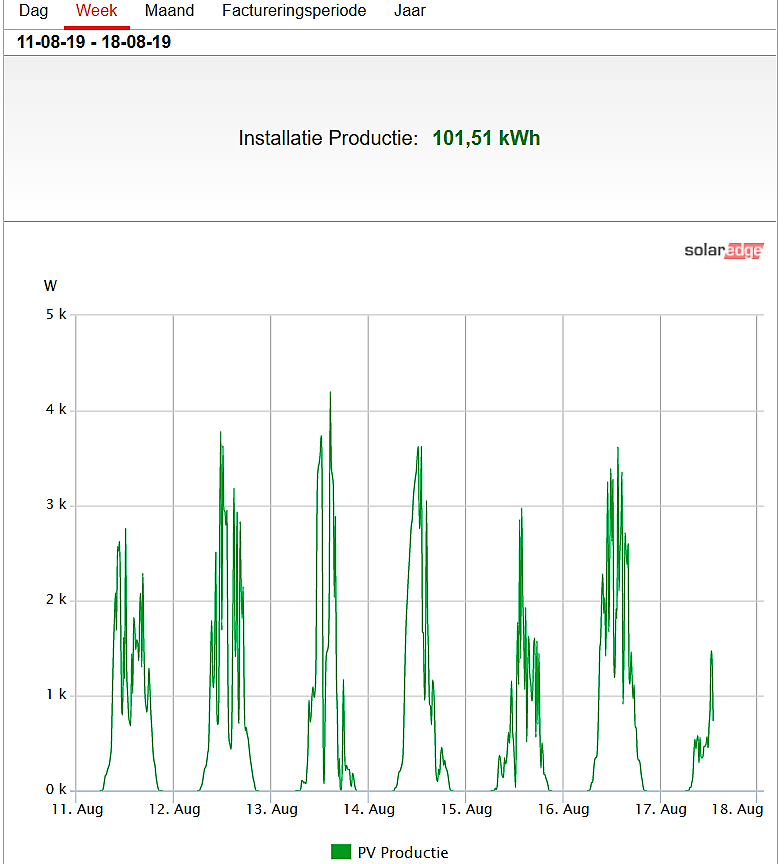Click the 101,51 kWh production value
The width and height of the screenshot is (784, 864).
point(486,138)
